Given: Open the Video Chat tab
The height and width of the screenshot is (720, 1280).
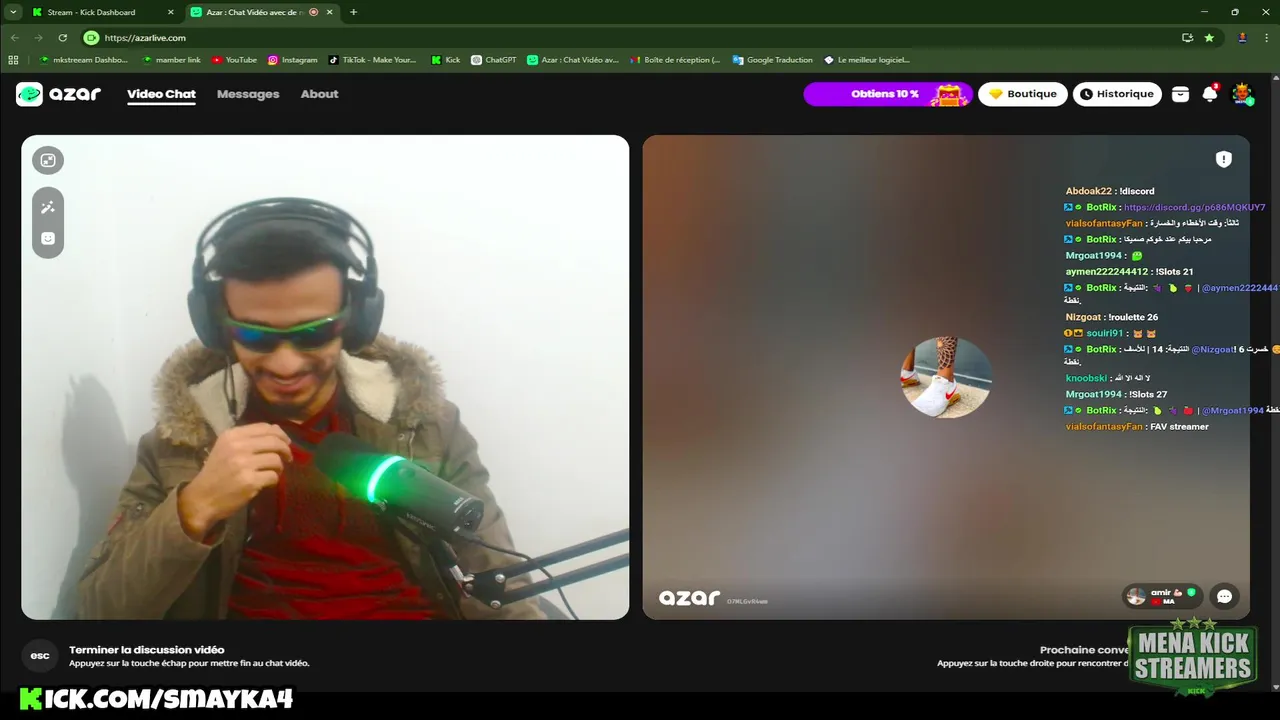Looking at the screenshot, I should coord(161,94).
